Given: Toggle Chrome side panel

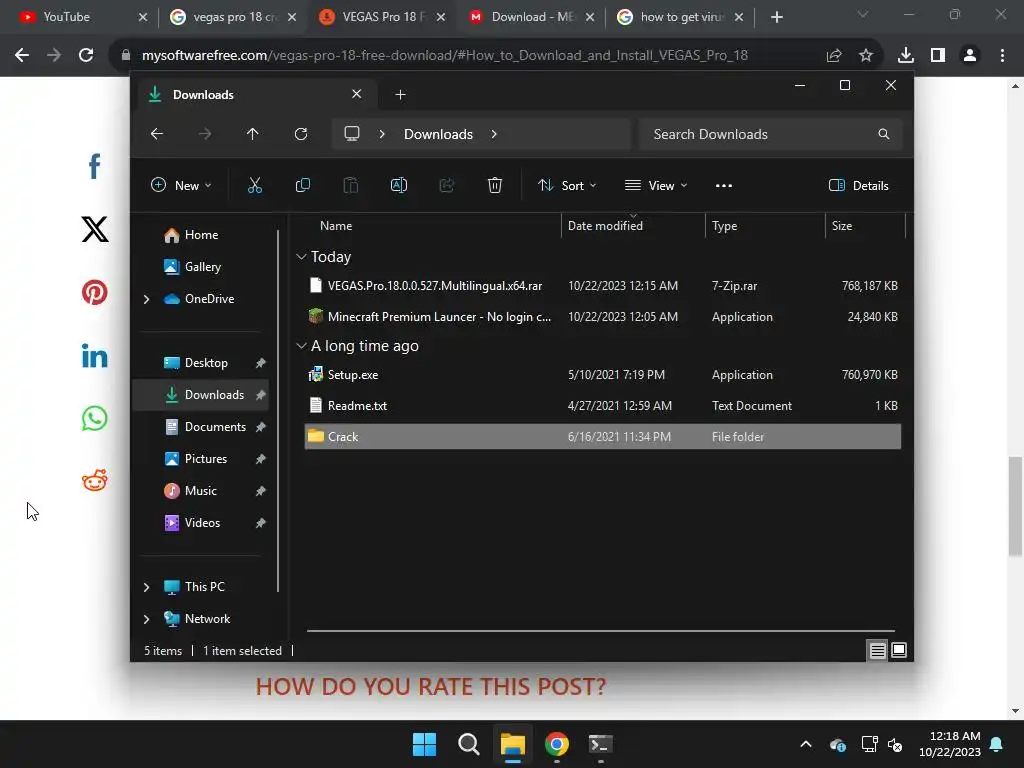Looking at the screenshot, I should point(938,56).
